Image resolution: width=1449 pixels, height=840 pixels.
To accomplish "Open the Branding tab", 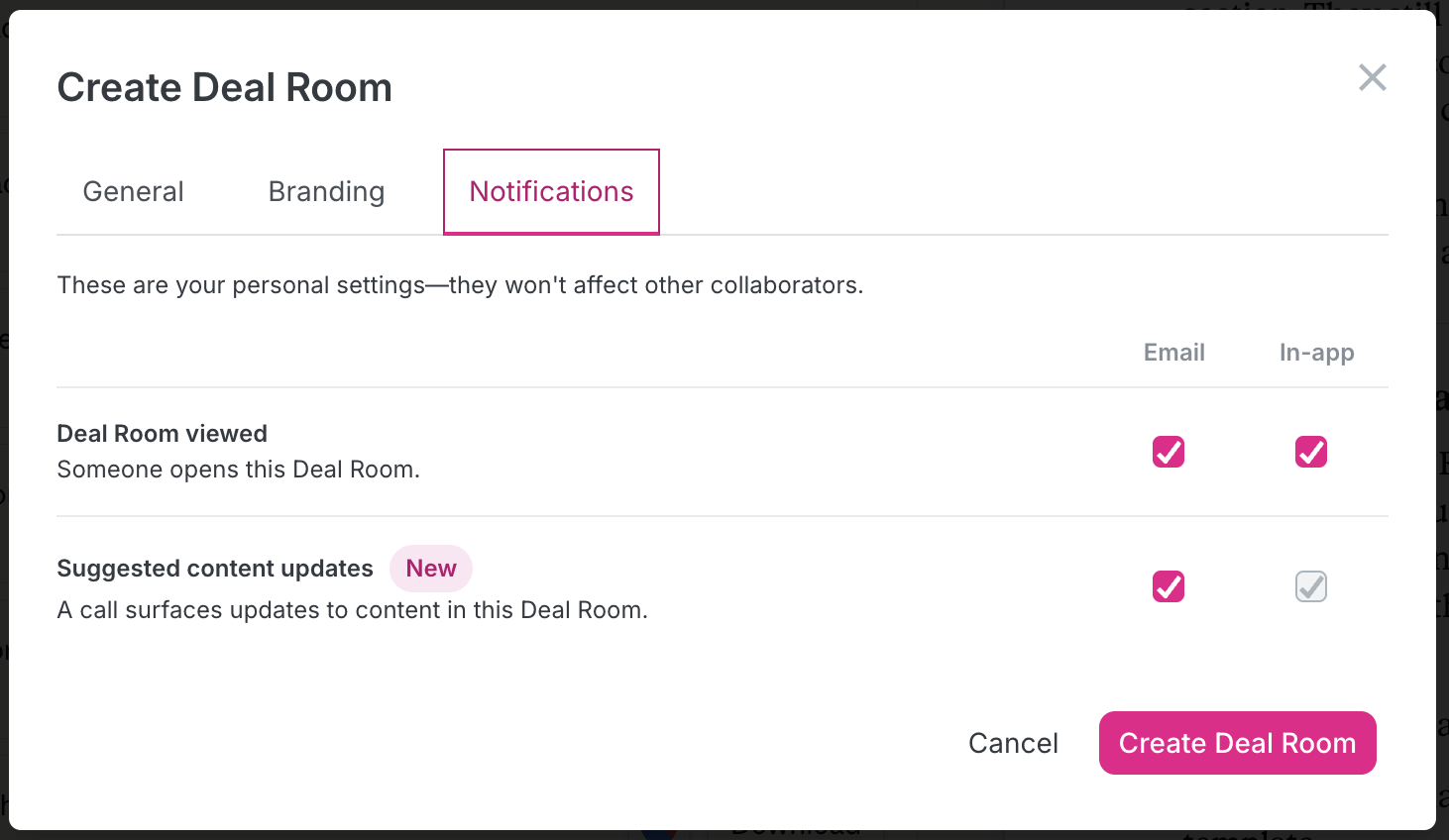I will pyautogui.click(x=326, y=191).
